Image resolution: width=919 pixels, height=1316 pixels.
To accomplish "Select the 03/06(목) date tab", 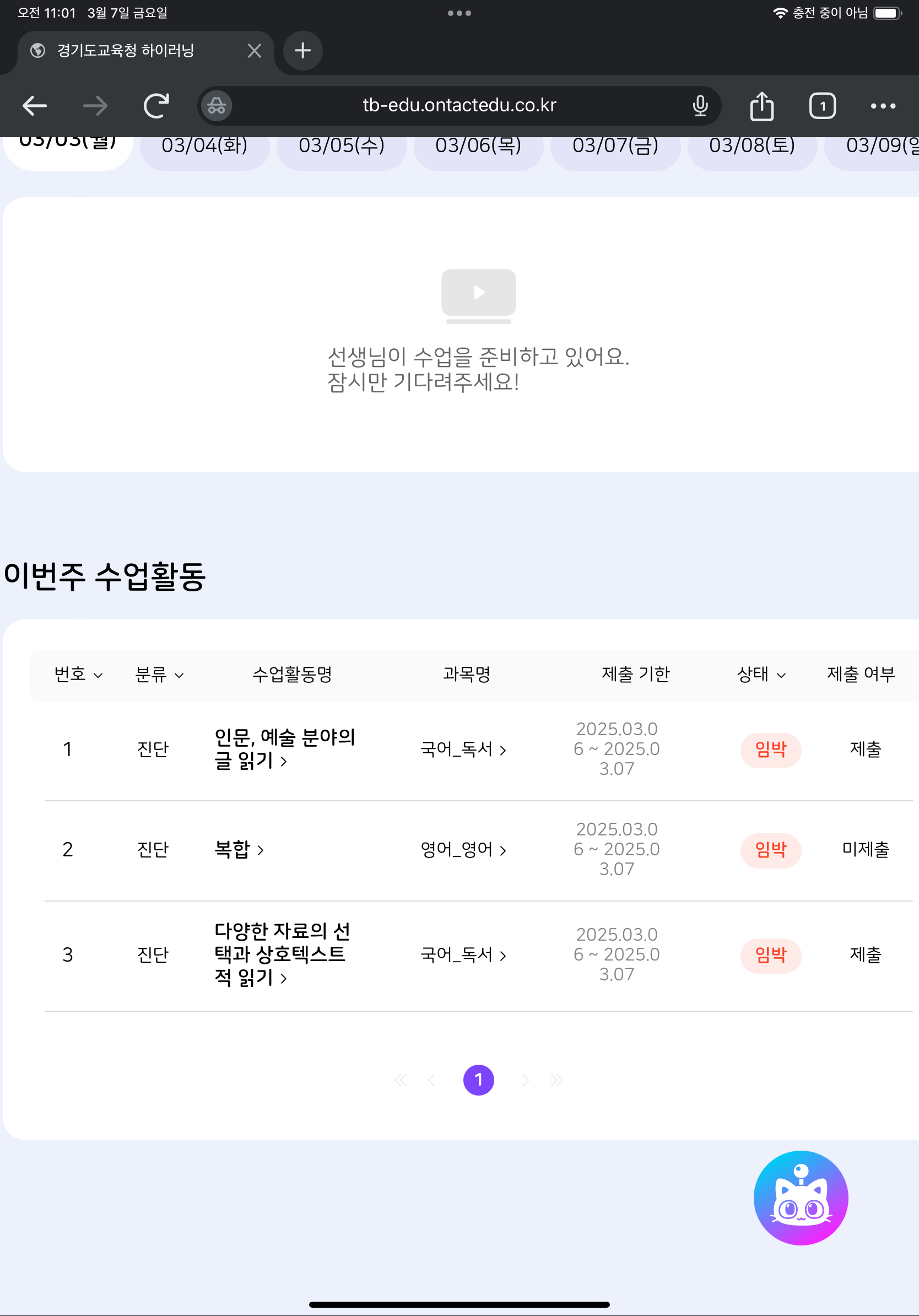I will point(478,147).
